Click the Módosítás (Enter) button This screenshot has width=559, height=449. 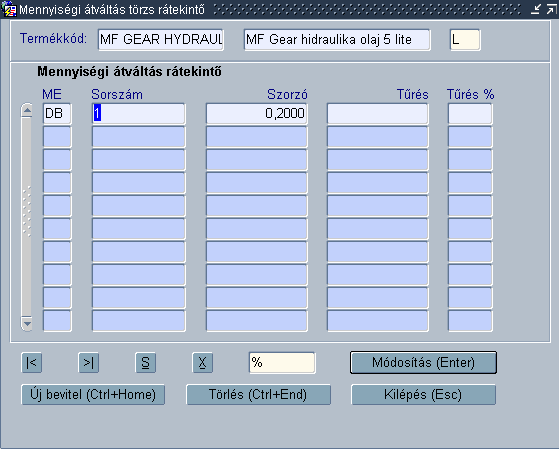coord(423,363)
